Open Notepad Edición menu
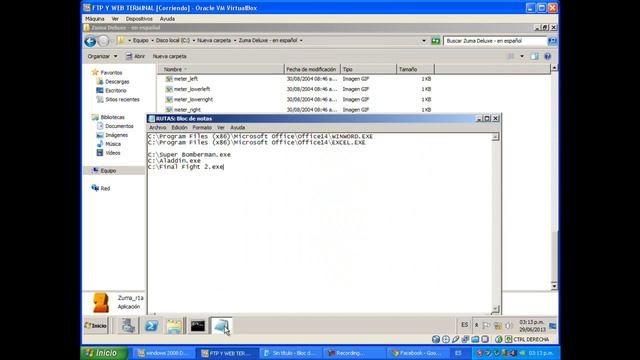The image size is (640, 360). tap(179, 128)
